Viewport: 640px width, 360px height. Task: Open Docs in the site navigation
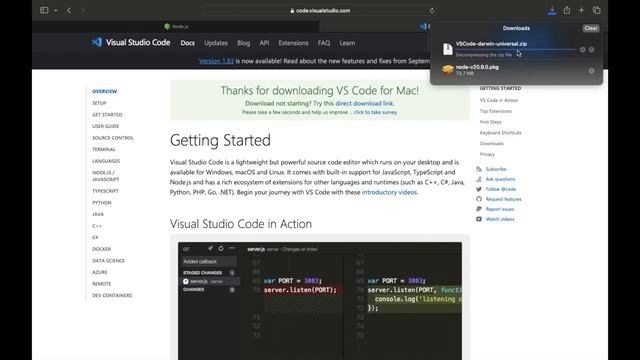click(x=188, y=43)
